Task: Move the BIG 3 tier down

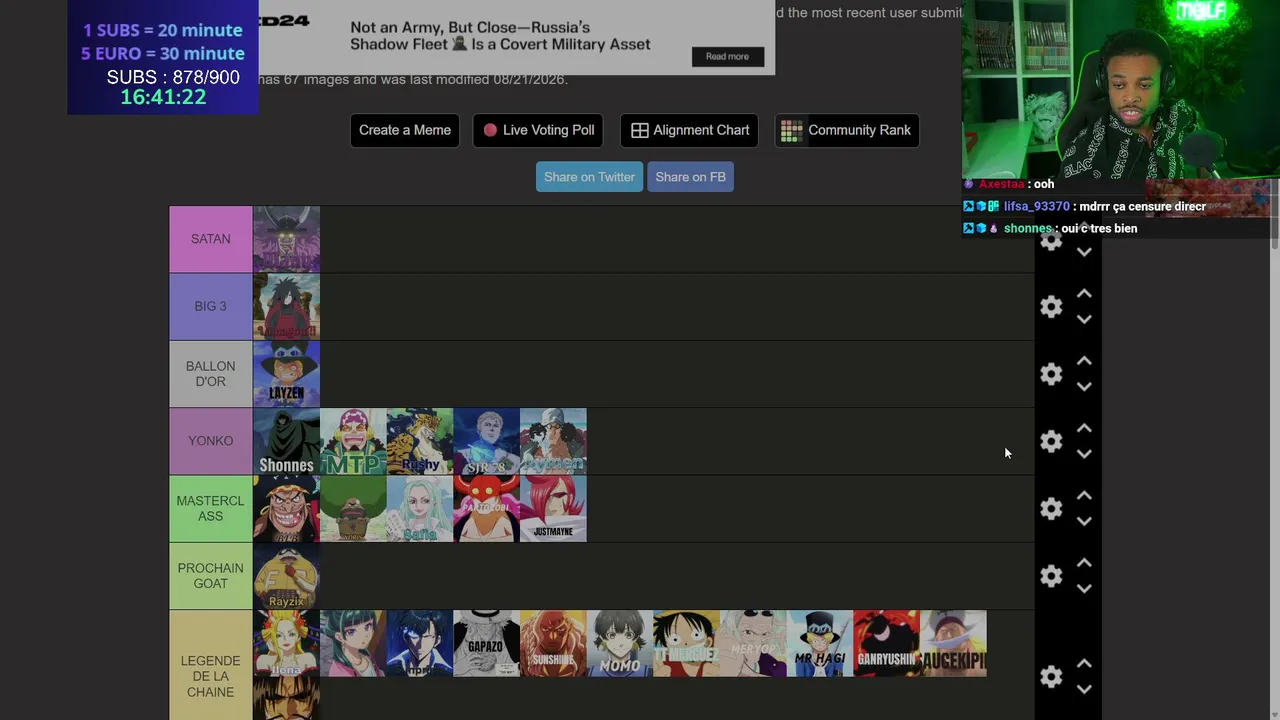Action: [1084, 319]
